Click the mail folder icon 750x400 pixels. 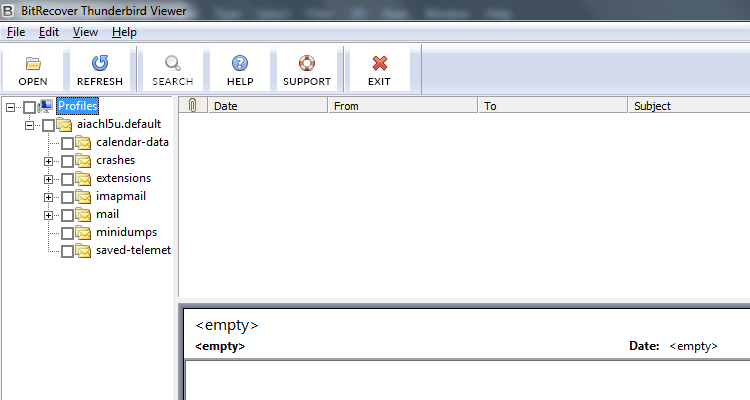[83, 215]
